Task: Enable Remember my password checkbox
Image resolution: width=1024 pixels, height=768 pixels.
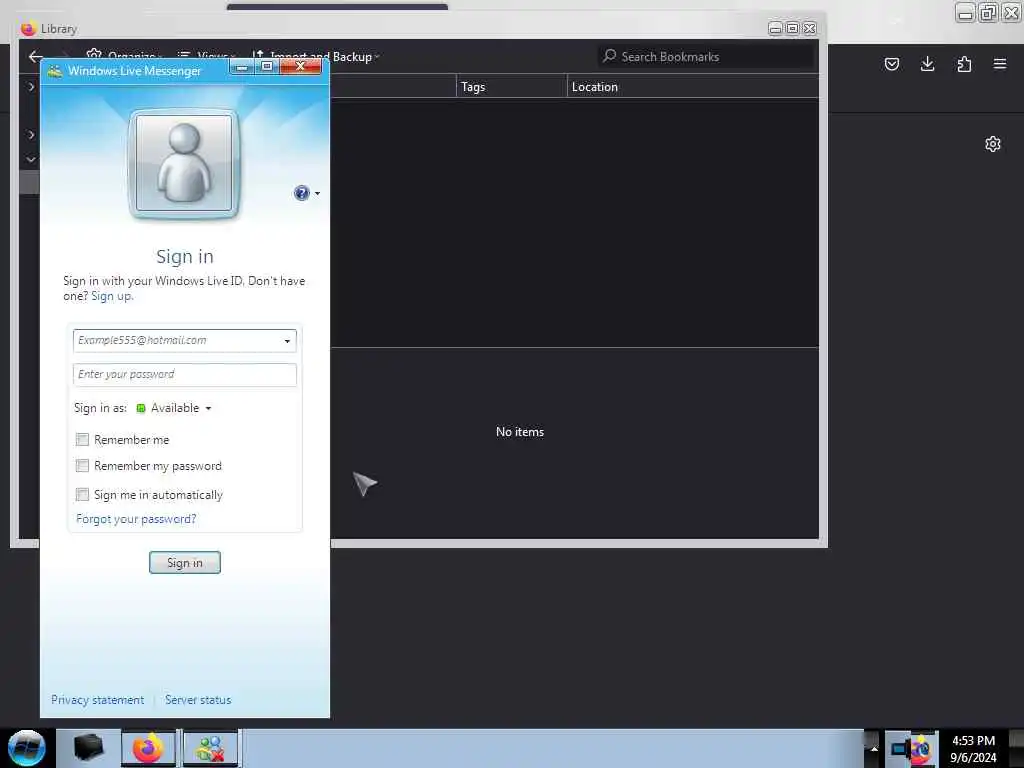Action: click(x=82, y=466)
